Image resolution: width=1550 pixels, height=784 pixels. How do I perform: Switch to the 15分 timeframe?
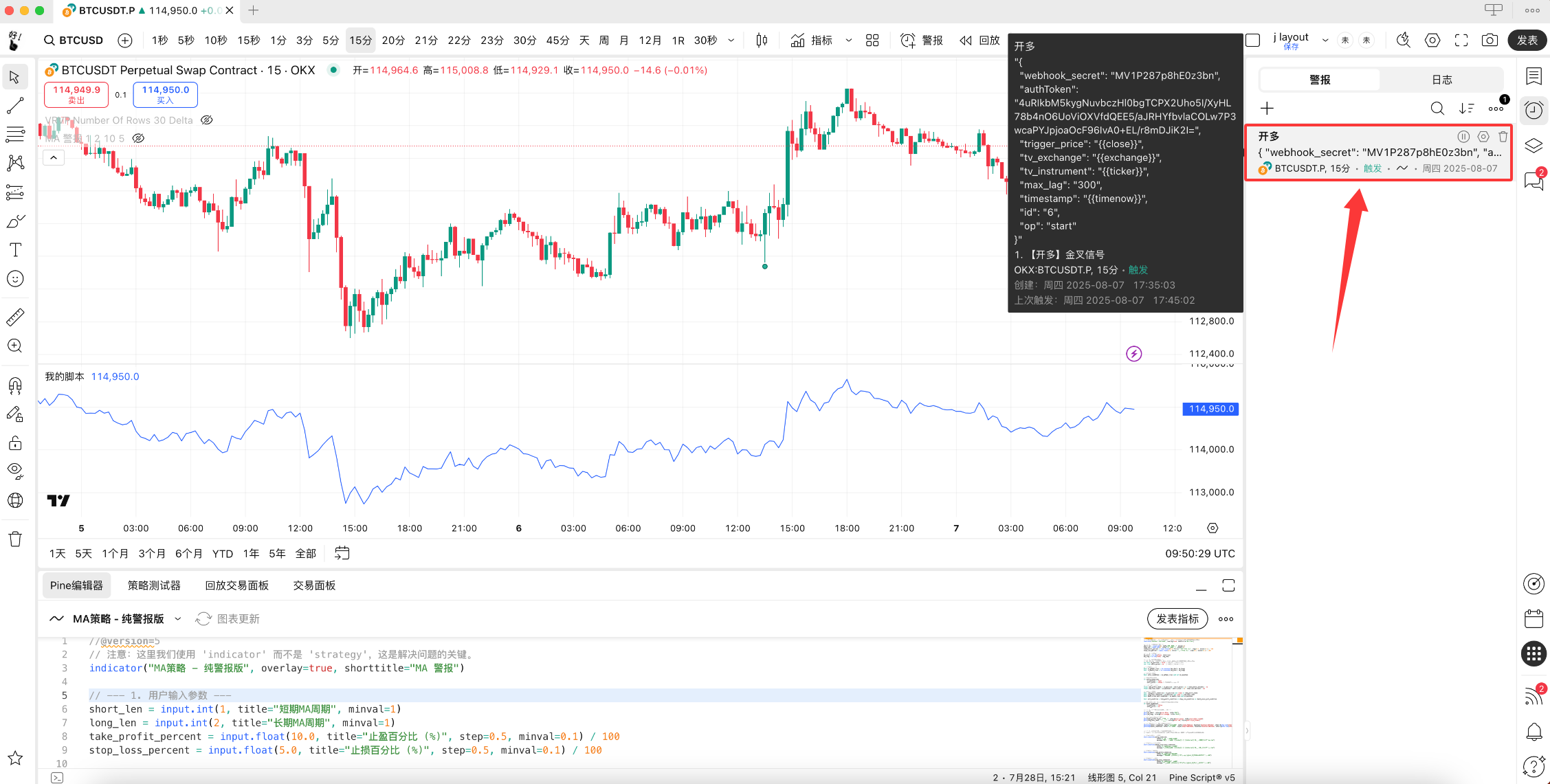(x=360, y=41)
